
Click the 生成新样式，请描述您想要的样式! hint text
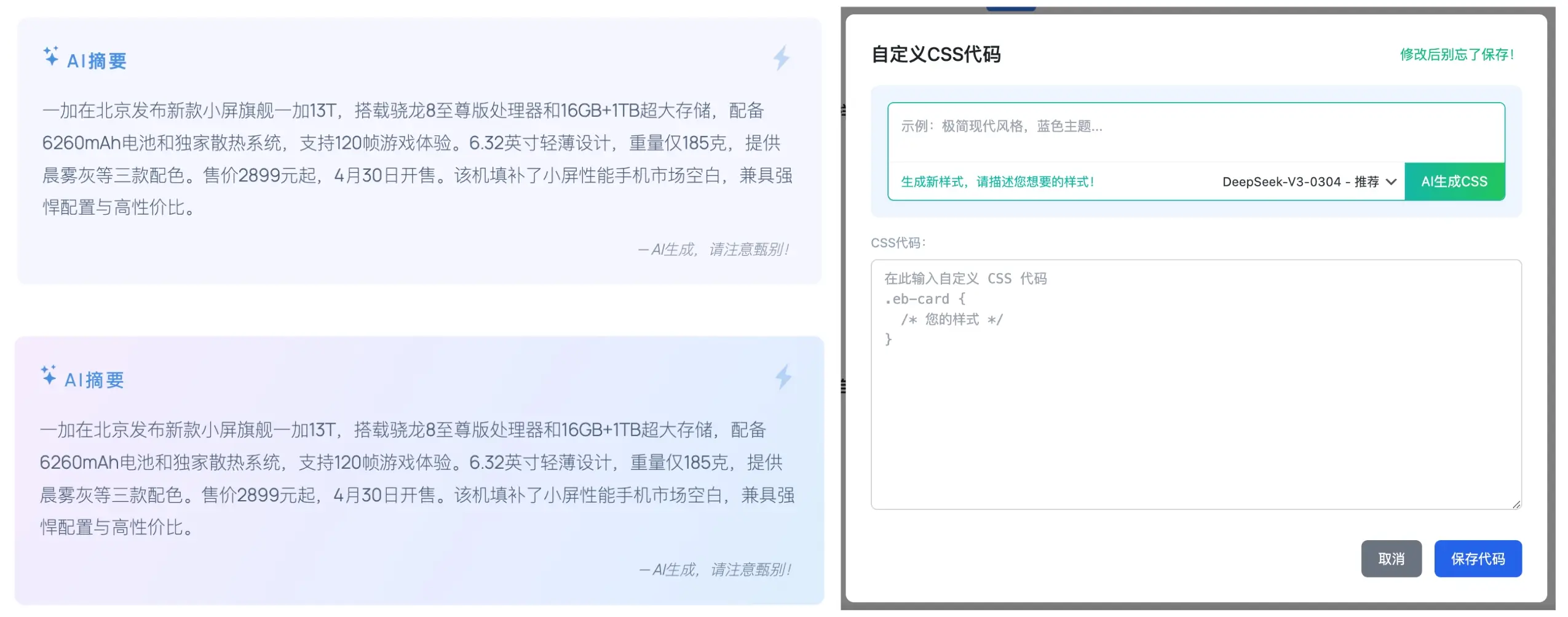pyautogui.click(x=997, y=181)
